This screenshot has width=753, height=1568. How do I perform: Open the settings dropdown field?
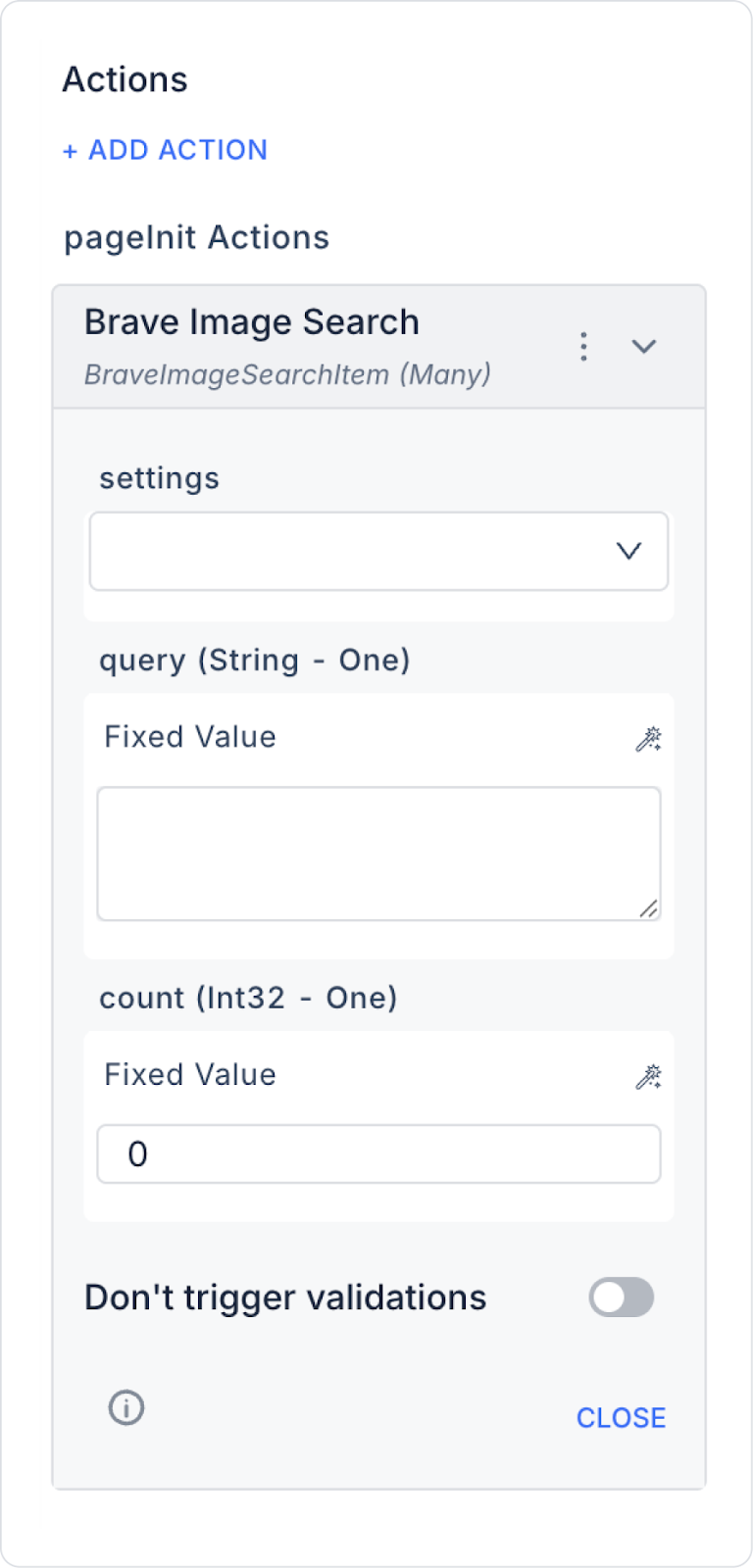click(353, 551)
